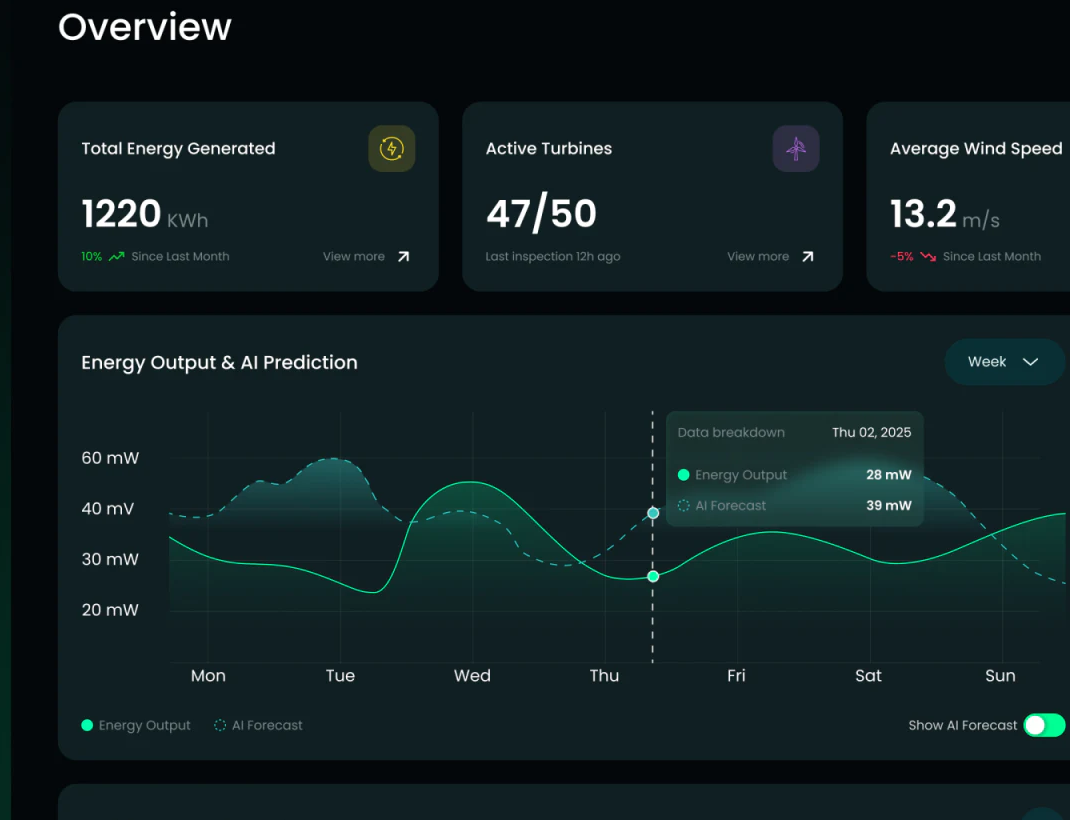Click arrow icon beside Active Turbines View more

(807, 257)
